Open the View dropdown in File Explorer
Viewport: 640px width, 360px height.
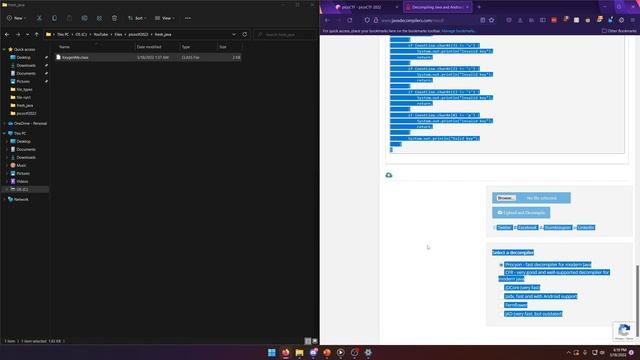click(x=164, y=18)
